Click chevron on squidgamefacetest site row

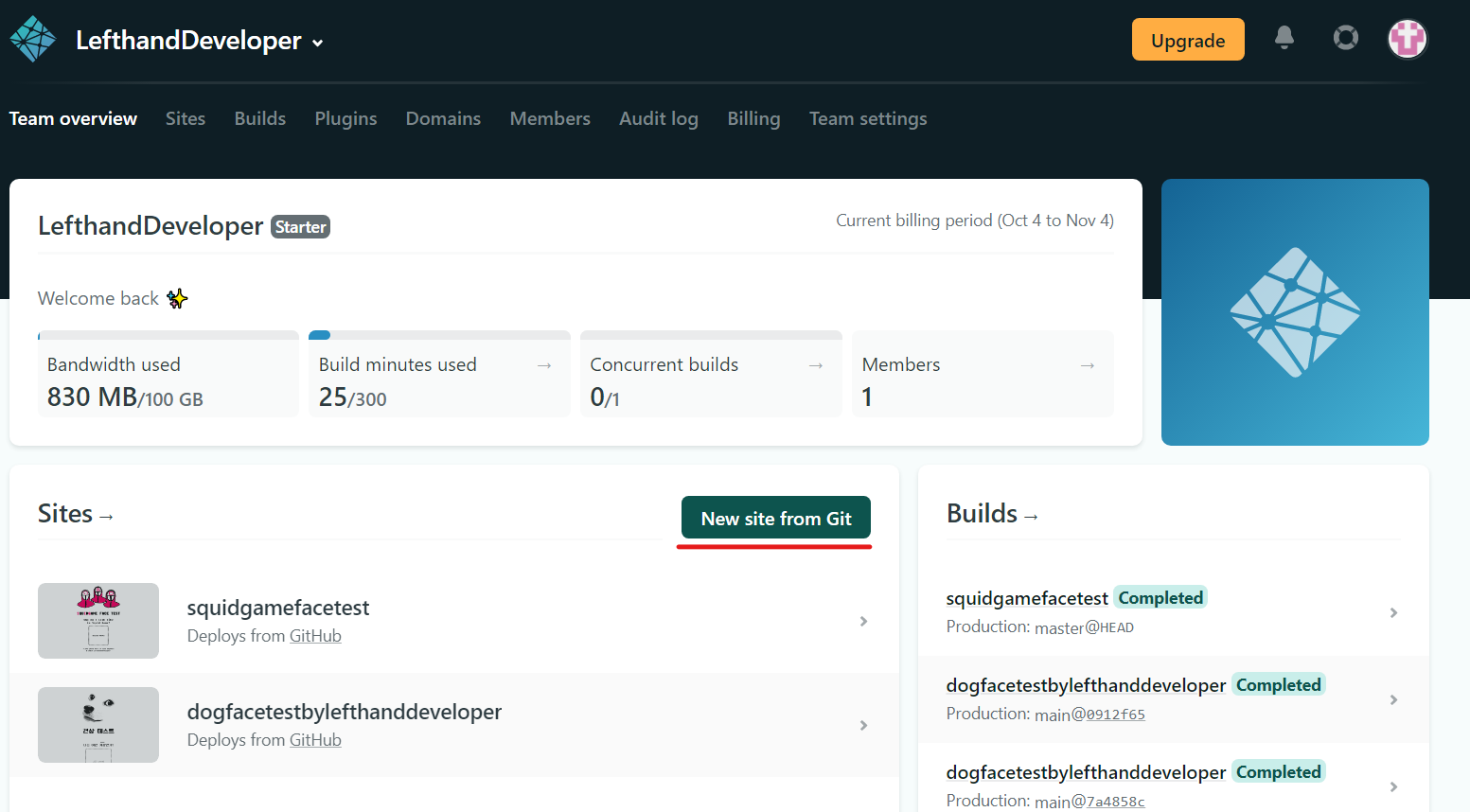[x=863, y=621]
